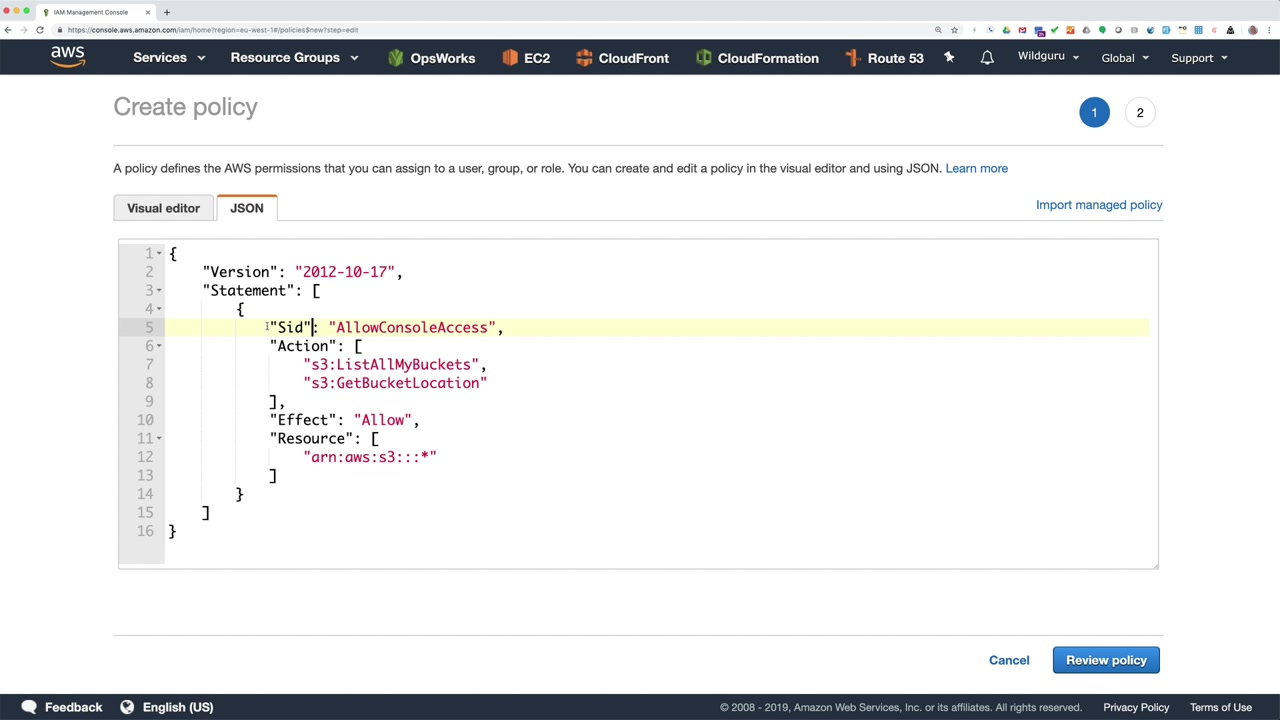The image size is (1280, 720).
Task: Click the Import managed policy link
Action: pos(1098,205)
